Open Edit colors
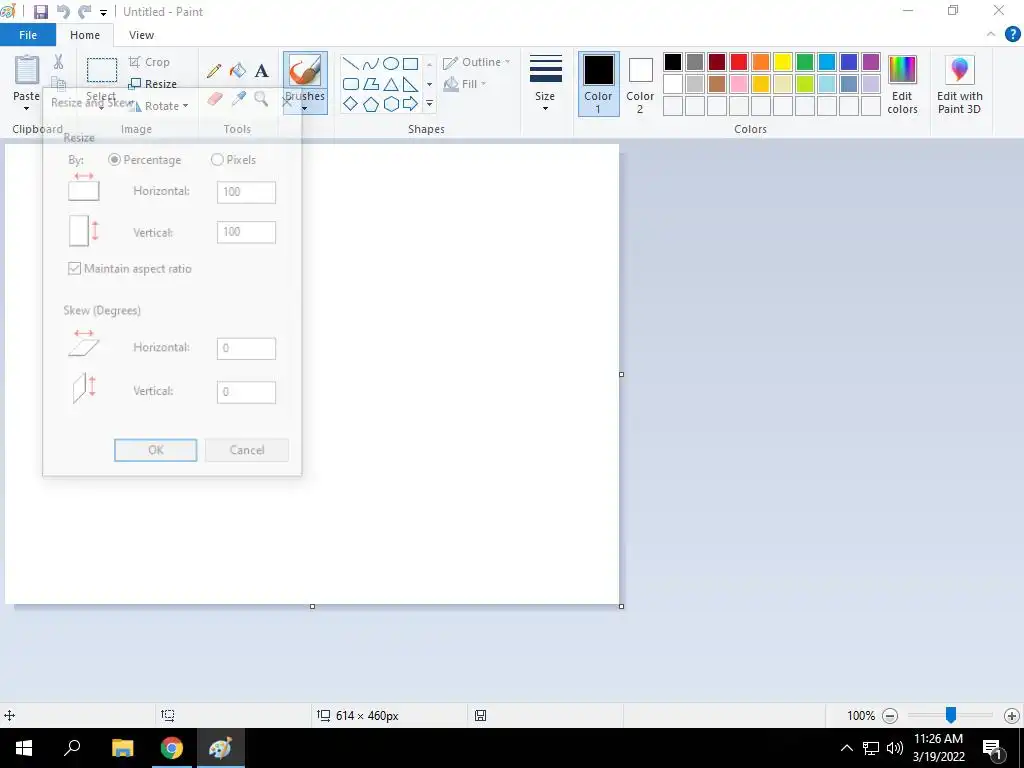 [903, 84]
